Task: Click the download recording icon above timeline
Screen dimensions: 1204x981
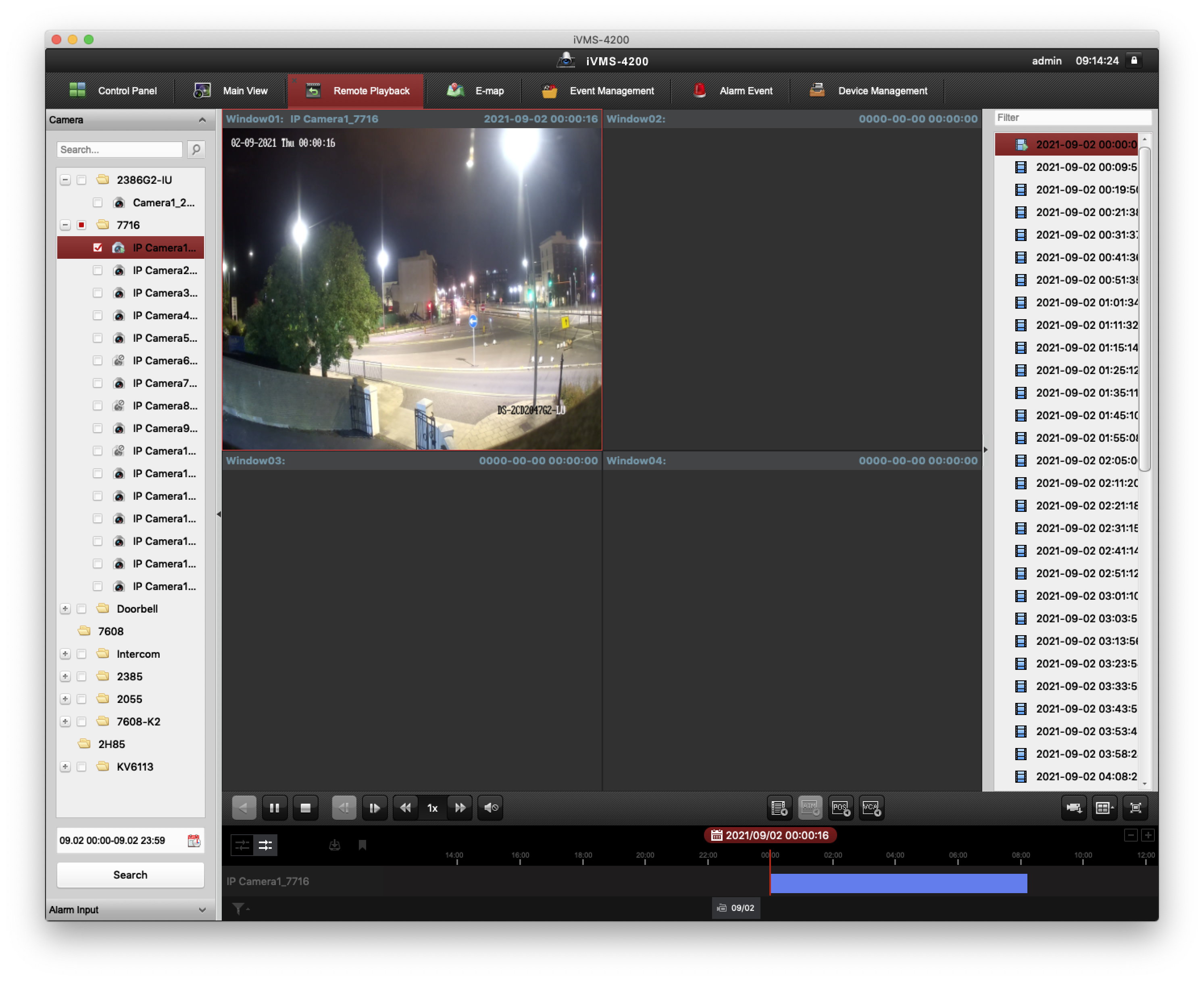Action: tap(335, 845)
